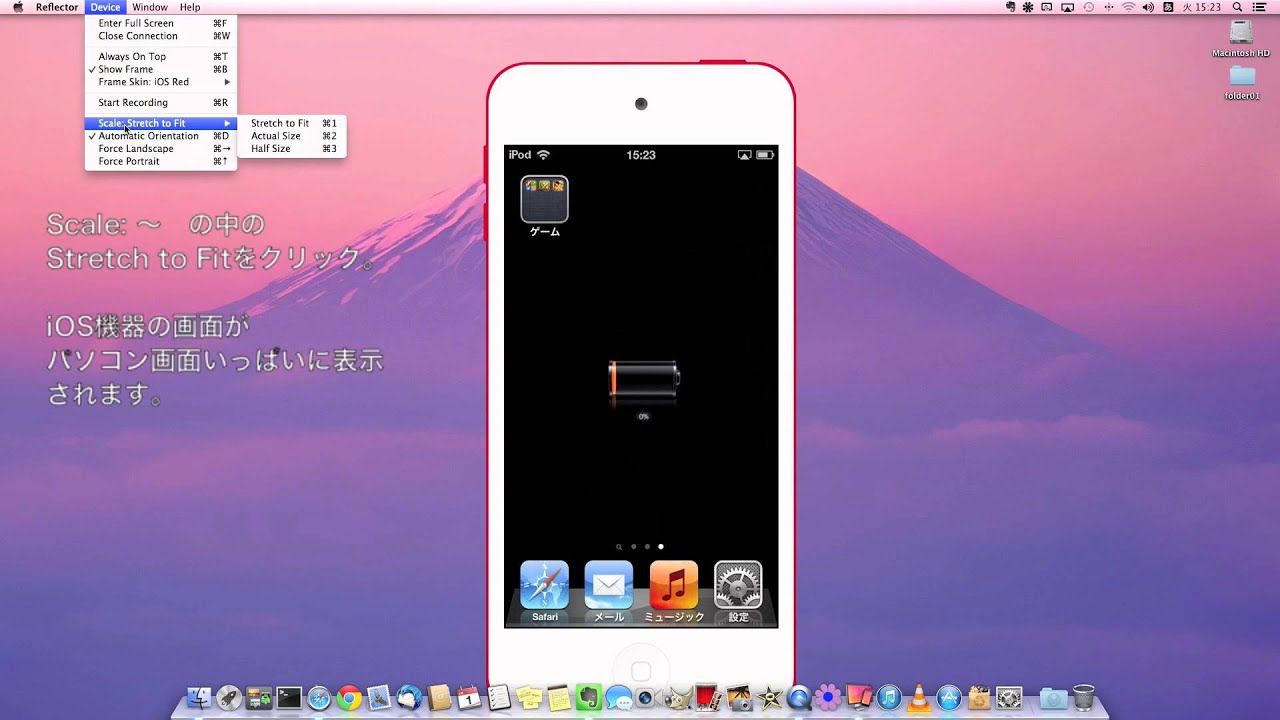
Task: Open Thunderbird from the Dock
Action: pyautogui.click(x=409, y=697)
